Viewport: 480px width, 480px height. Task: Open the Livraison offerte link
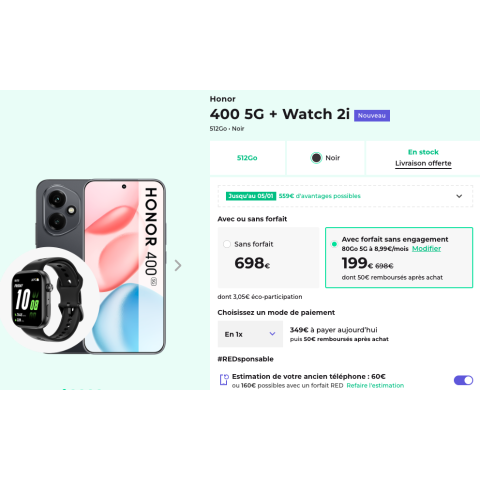(x=423, y=163)
